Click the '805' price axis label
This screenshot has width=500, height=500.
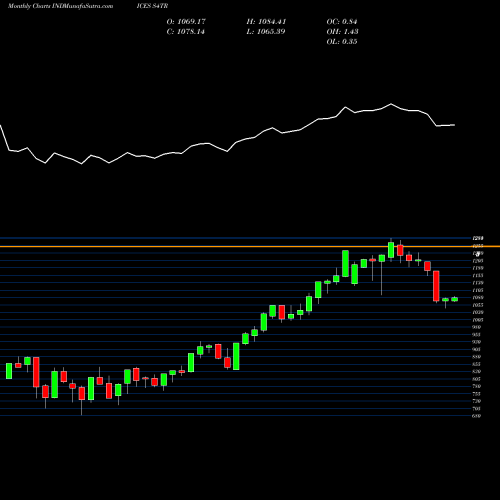click(x=477, y=379)
